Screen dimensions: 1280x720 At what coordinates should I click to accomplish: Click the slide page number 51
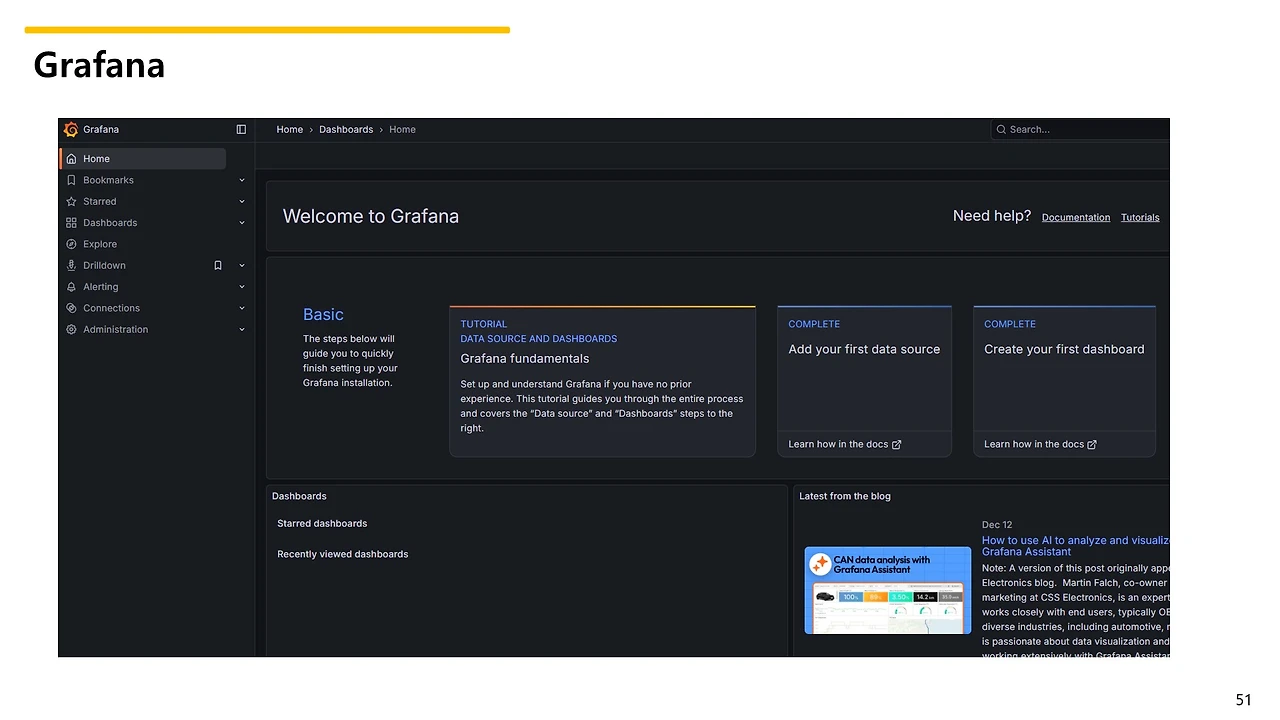1243,700
